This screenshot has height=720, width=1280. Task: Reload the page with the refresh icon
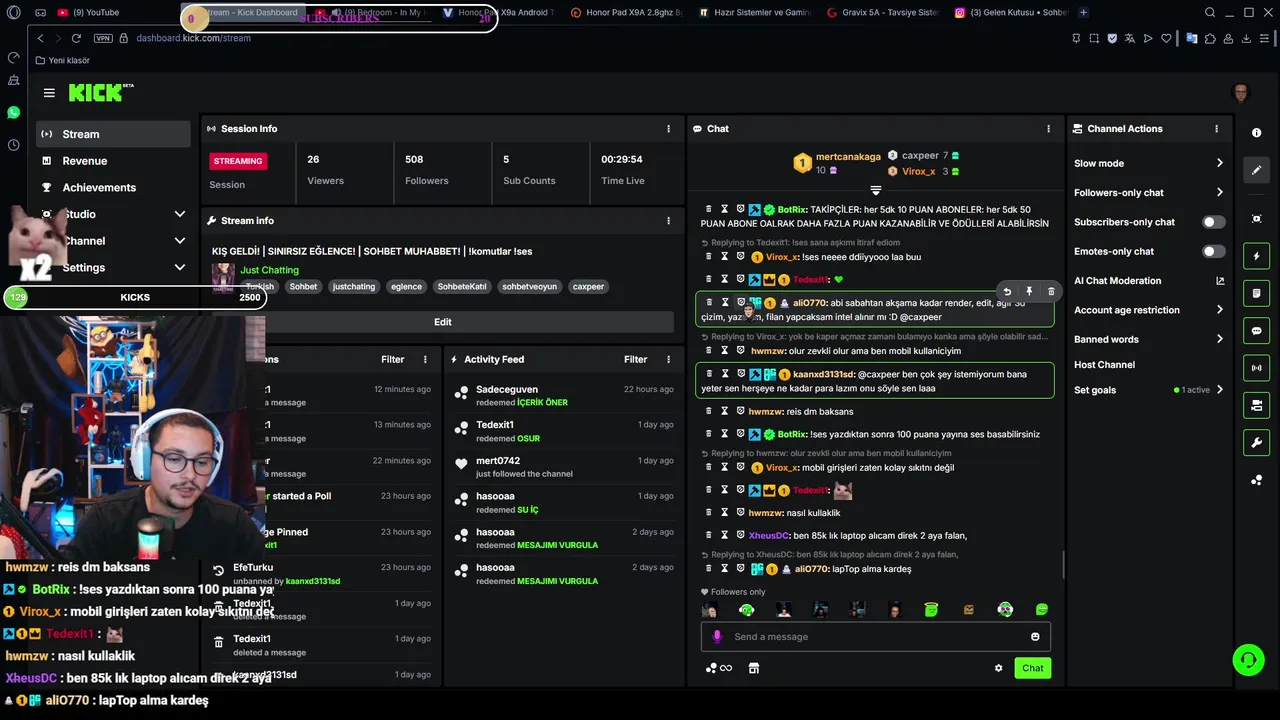pyautogui.click(x=76, y=38)
